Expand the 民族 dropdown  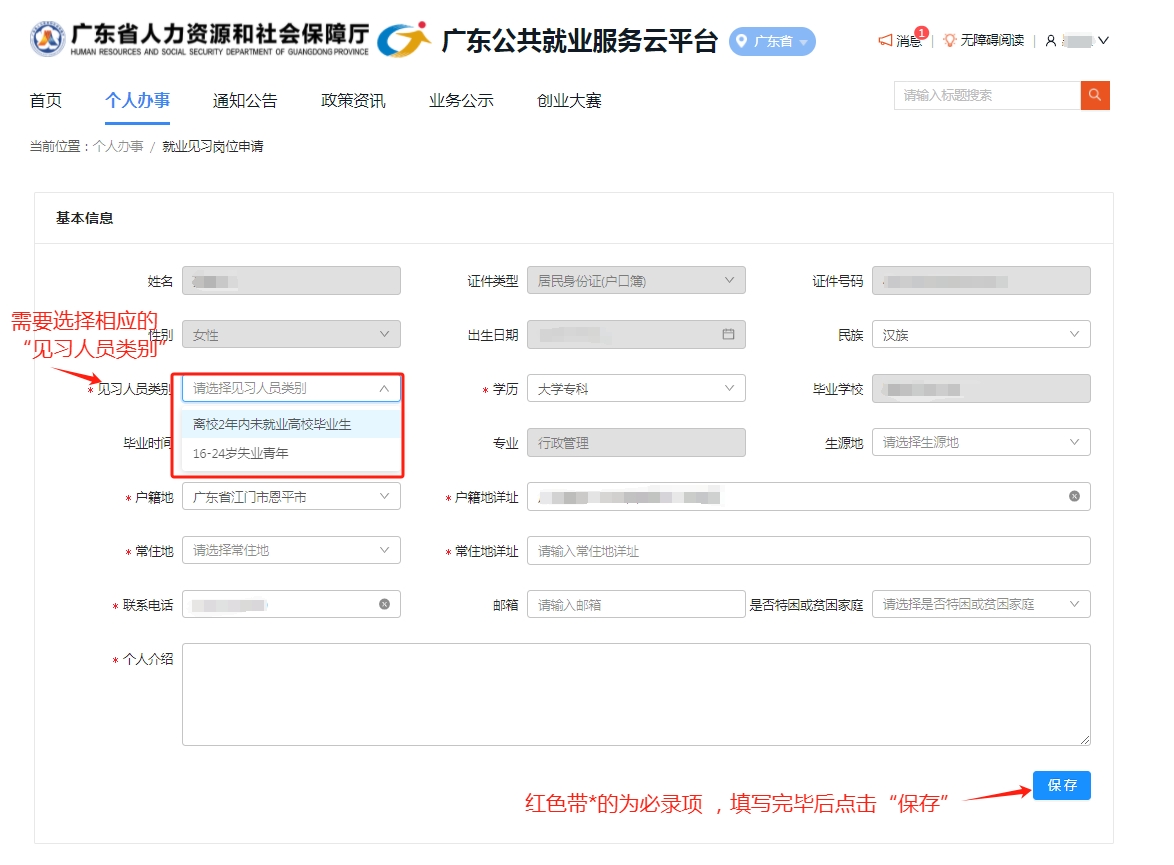(x=981, y=335)
